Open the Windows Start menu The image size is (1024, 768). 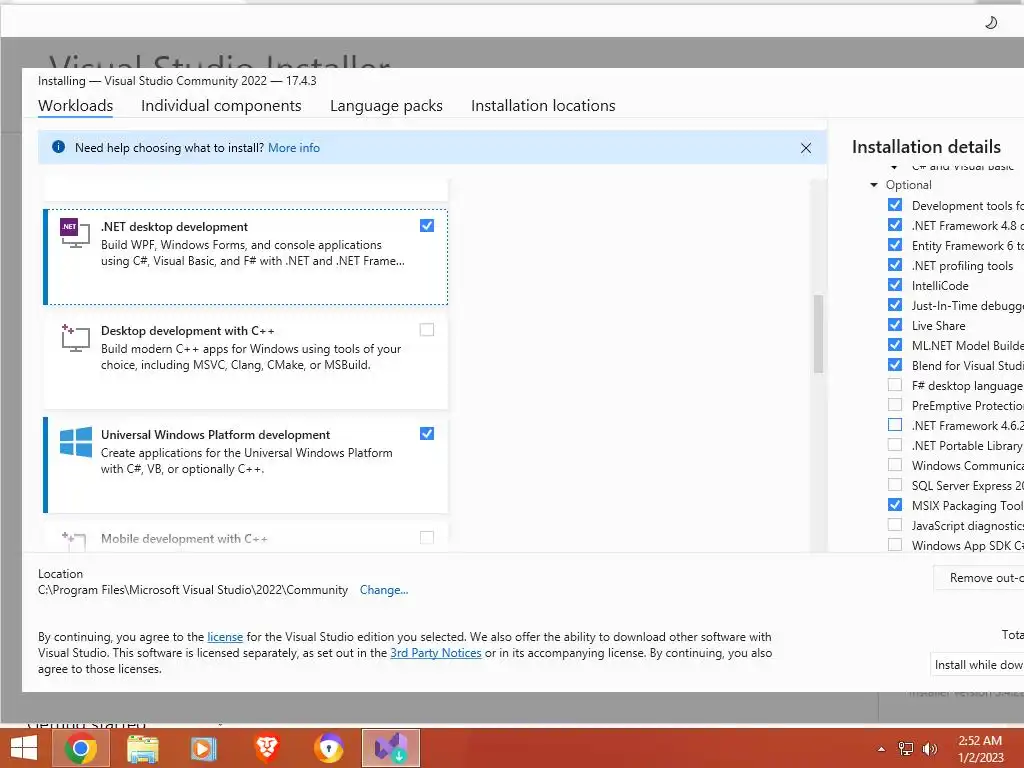[x=24, y=748]
